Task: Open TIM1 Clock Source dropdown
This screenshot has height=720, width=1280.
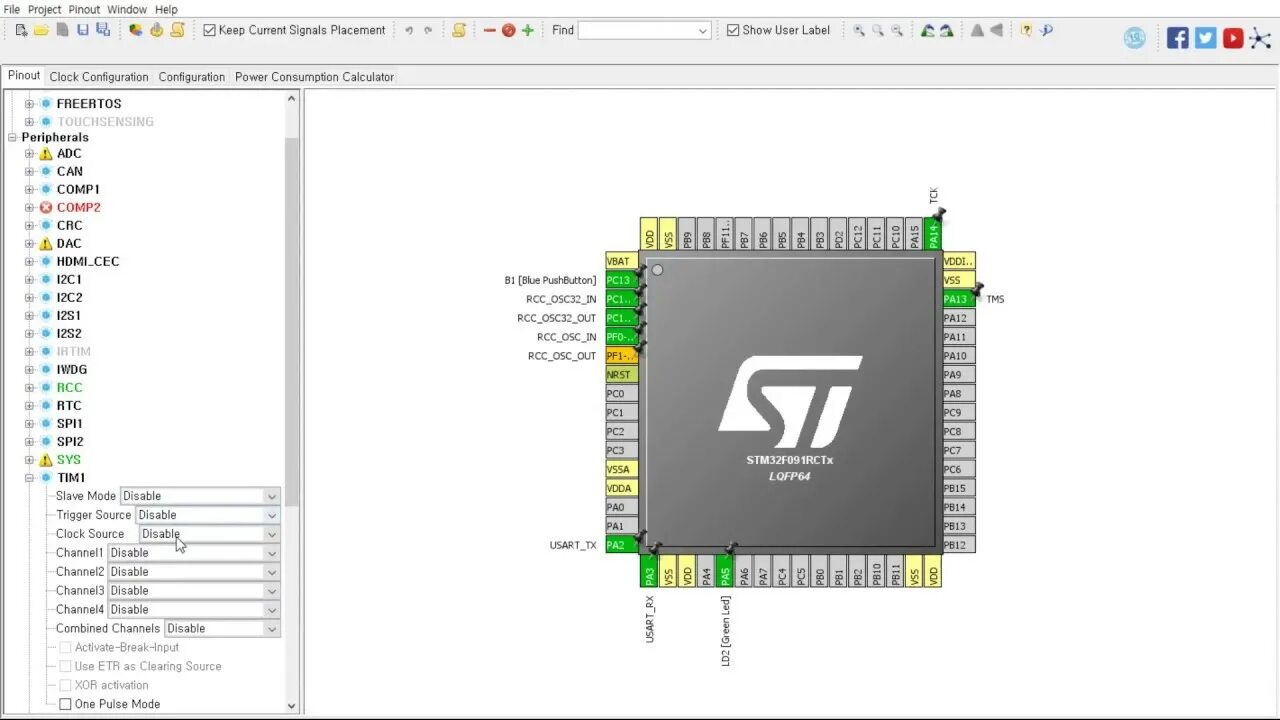Action: tap(209, 534)
